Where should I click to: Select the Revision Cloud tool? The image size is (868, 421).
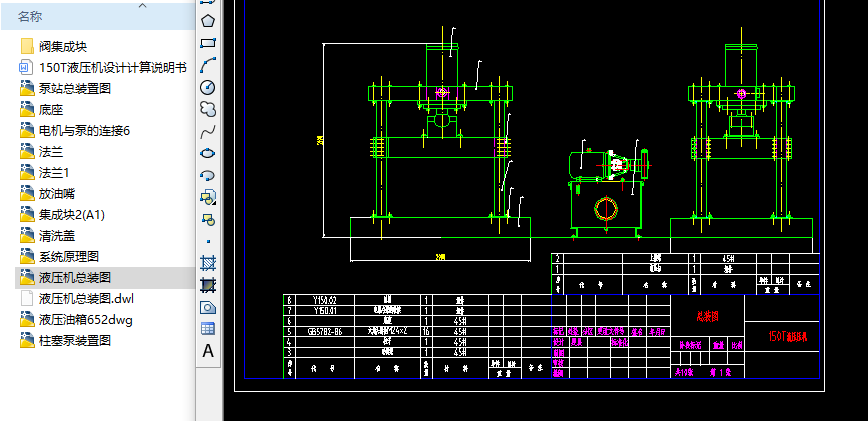coord(208,109)
